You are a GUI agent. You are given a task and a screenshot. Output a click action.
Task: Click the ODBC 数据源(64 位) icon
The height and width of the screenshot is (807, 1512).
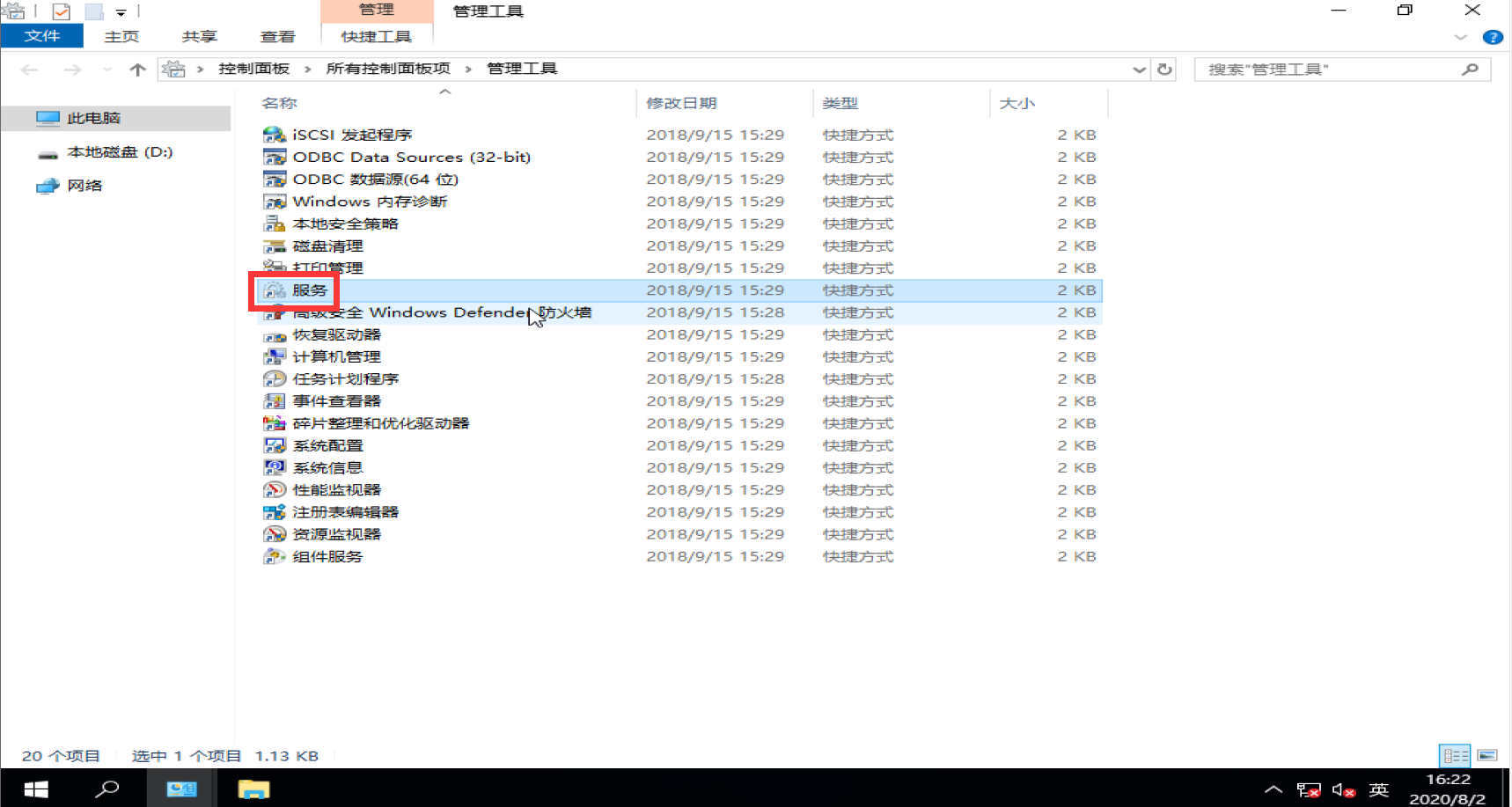point(275,179)
